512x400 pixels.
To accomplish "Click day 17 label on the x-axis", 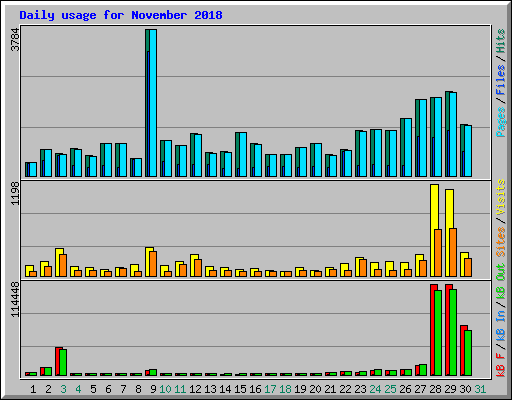I will (x=270, y=389).
